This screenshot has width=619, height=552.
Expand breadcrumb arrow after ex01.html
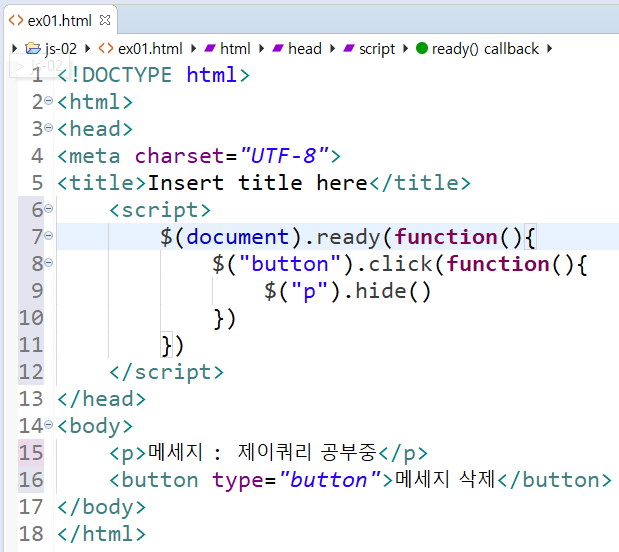click(x=193, y=49)
